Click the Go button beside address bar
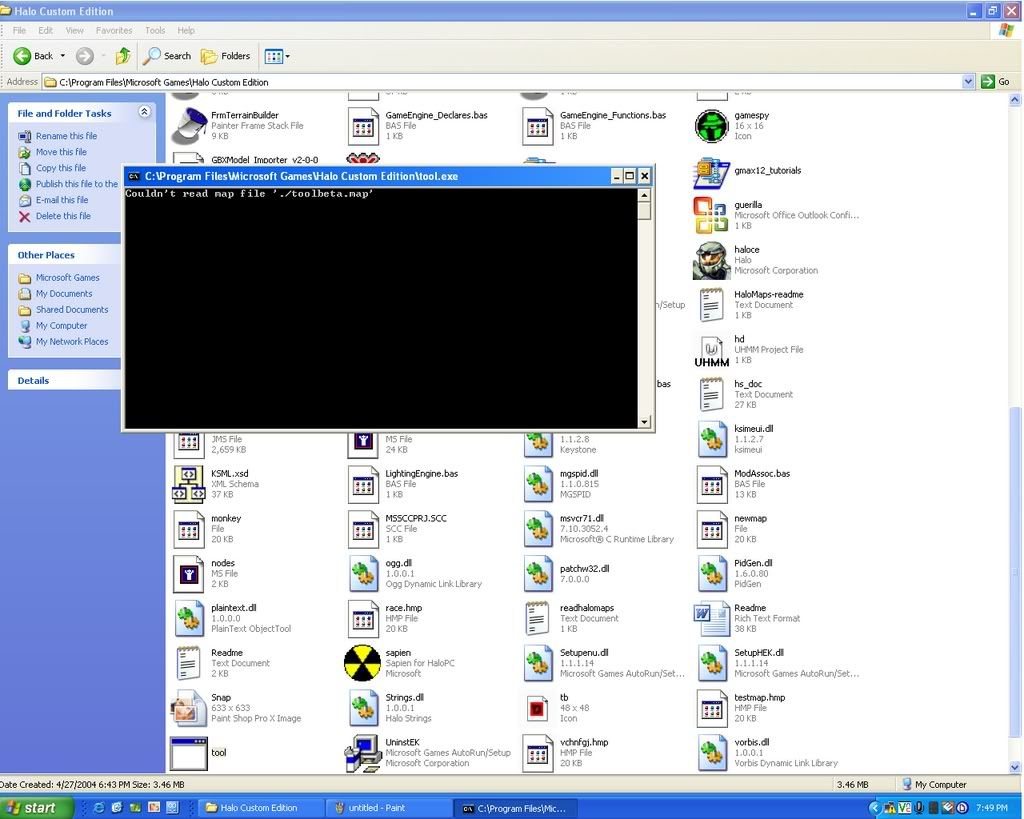 tap(996, 82)
